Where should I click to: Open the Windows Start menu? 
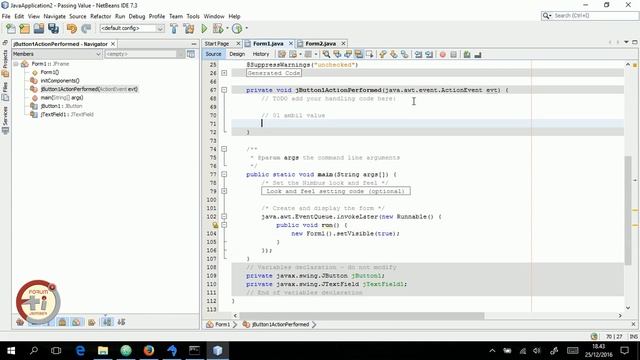11,350
